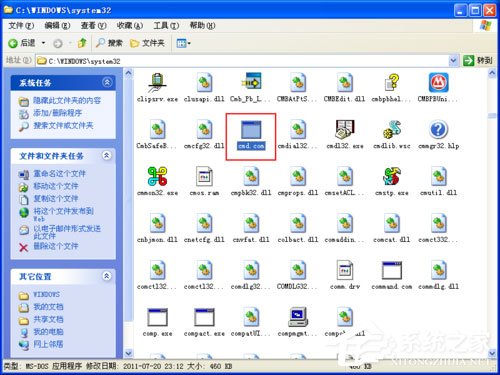Collapse the File and Folder Tasks panel
This screenshot has height=375, width=500.
107,155
